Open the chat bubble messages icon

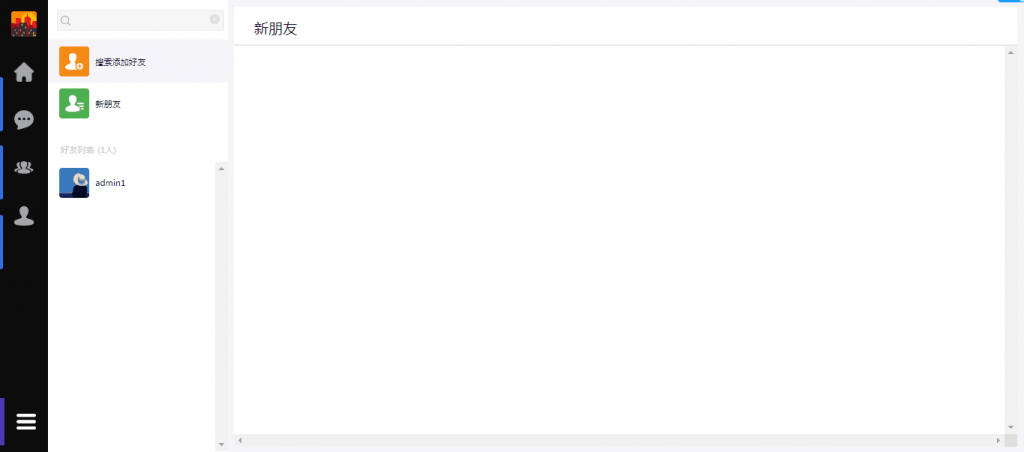[x=24, y=120]
